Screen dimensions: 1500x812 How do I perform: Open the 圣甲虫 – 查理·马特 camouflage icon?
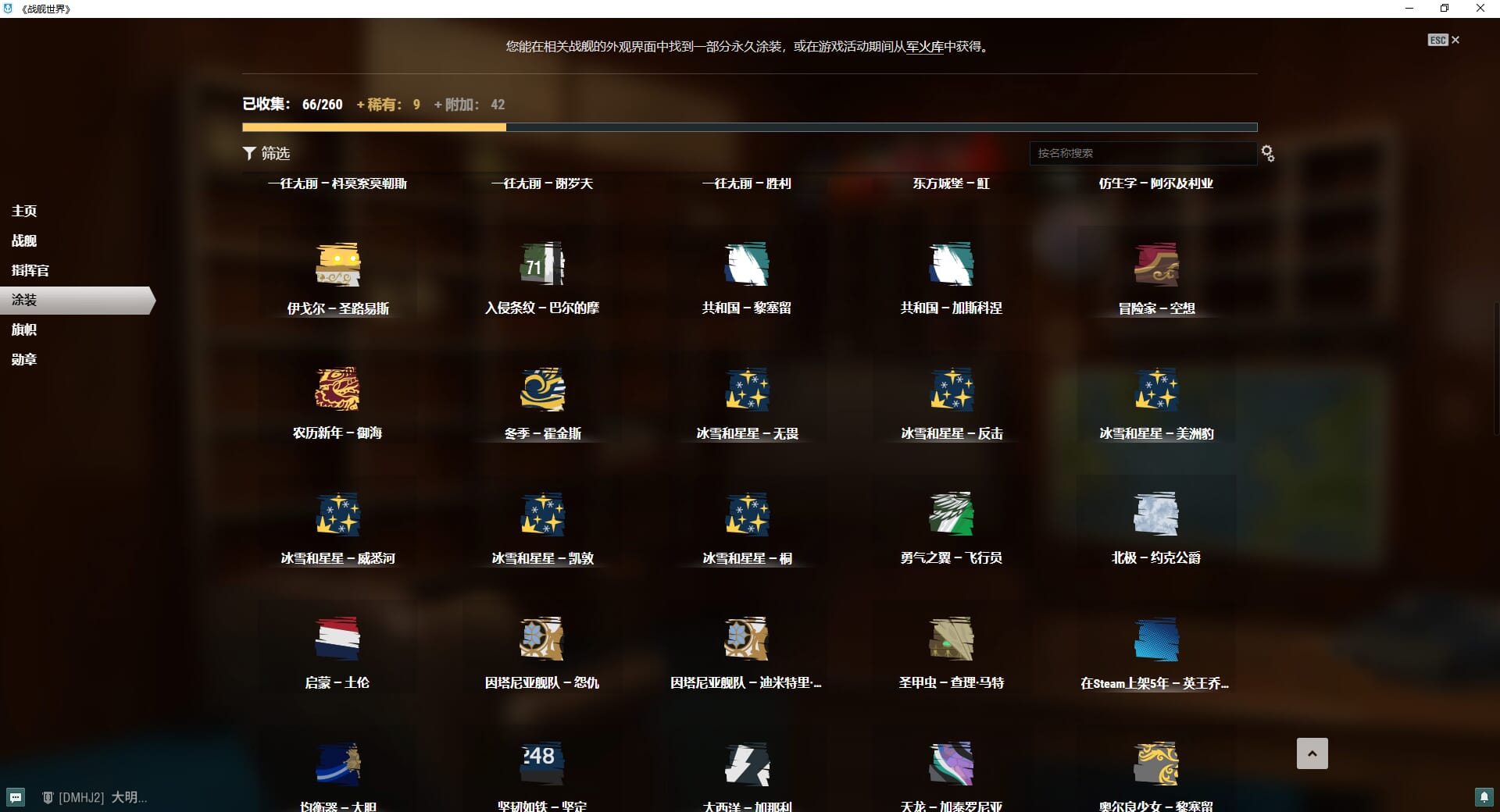coord(952,639)
